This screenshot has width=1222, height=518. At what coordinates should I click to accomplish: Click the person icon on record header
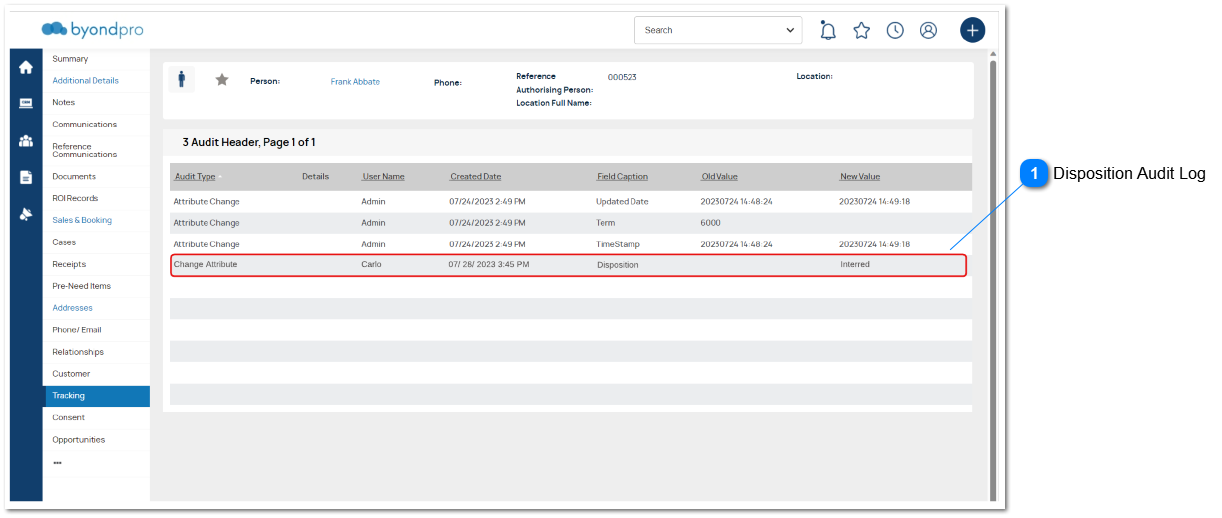pos(181,80)
